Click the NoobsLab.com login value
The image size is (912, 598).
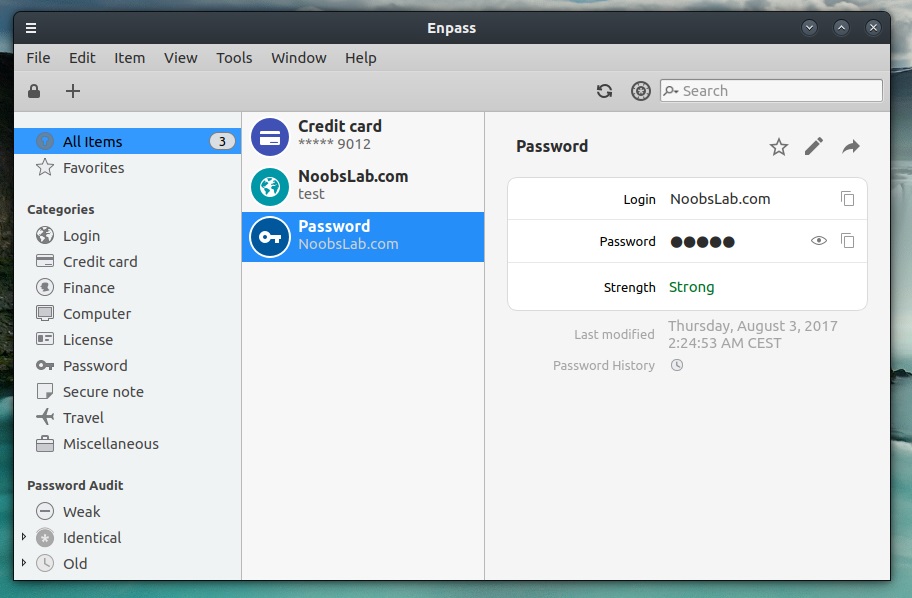click(720, 199)
